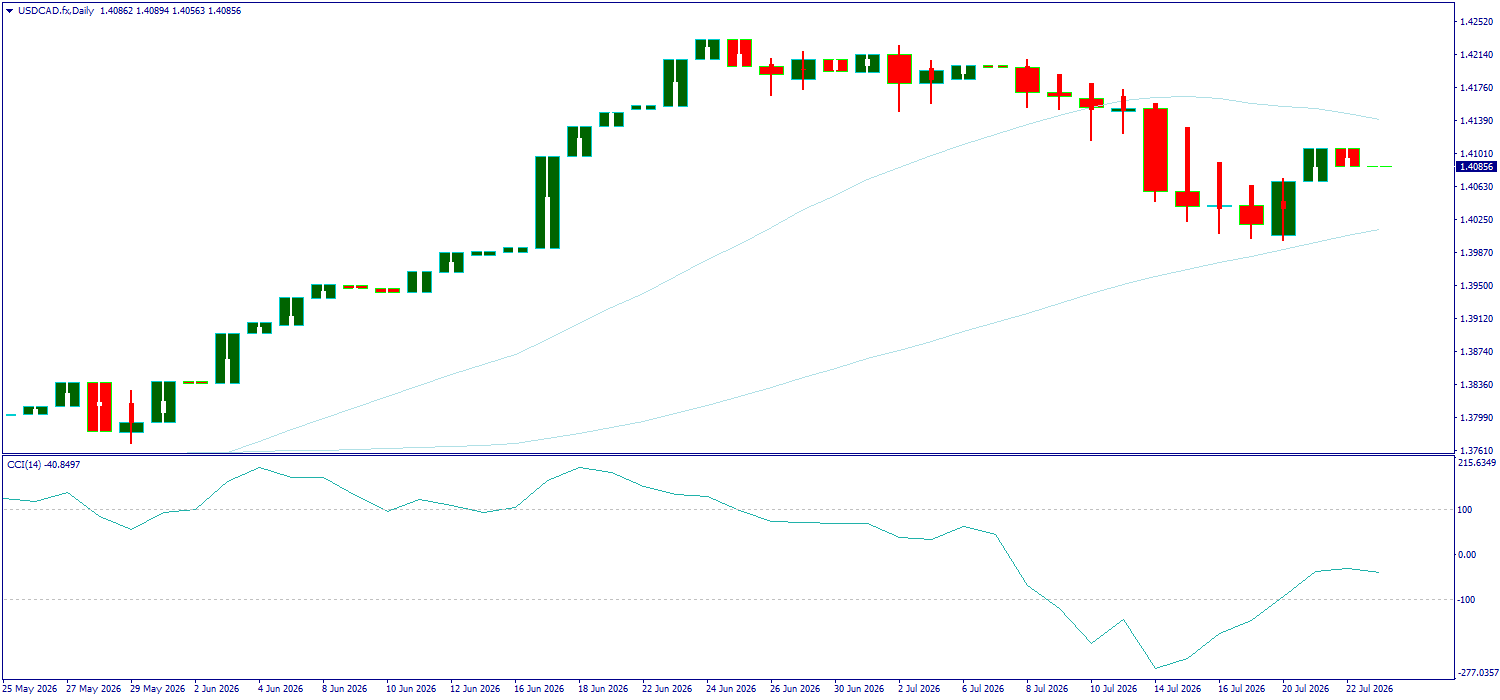1500x700 pixels.
Task: Click the 6 Jul 2026 date label
Action: click(x=984, y=689)
